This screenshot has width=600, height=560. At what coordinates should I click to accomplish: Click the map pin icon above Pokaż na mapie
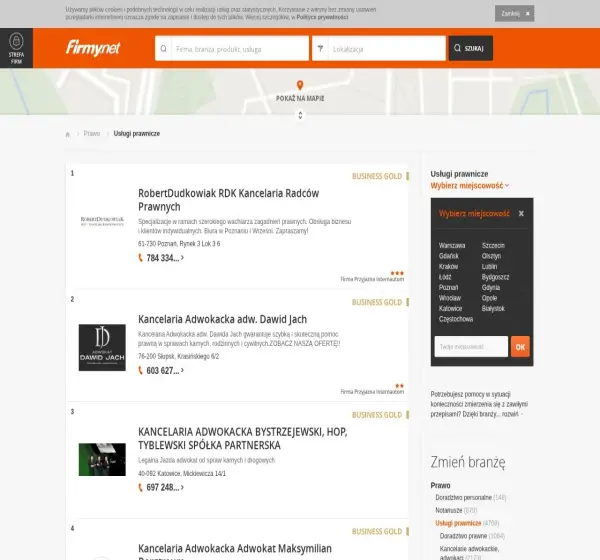click(x=300, y=85)
